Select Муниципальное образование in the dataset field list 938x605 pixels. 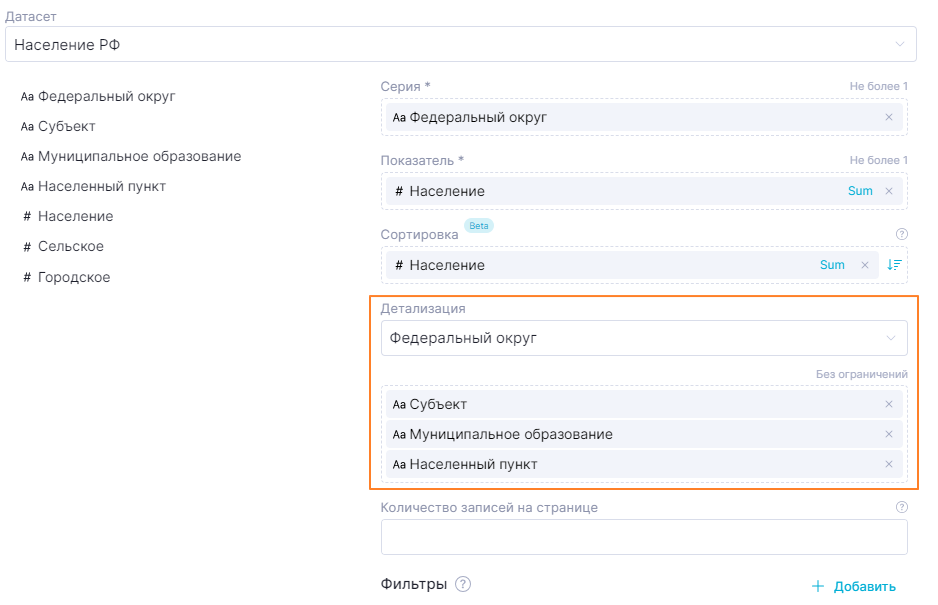[139, 157]
